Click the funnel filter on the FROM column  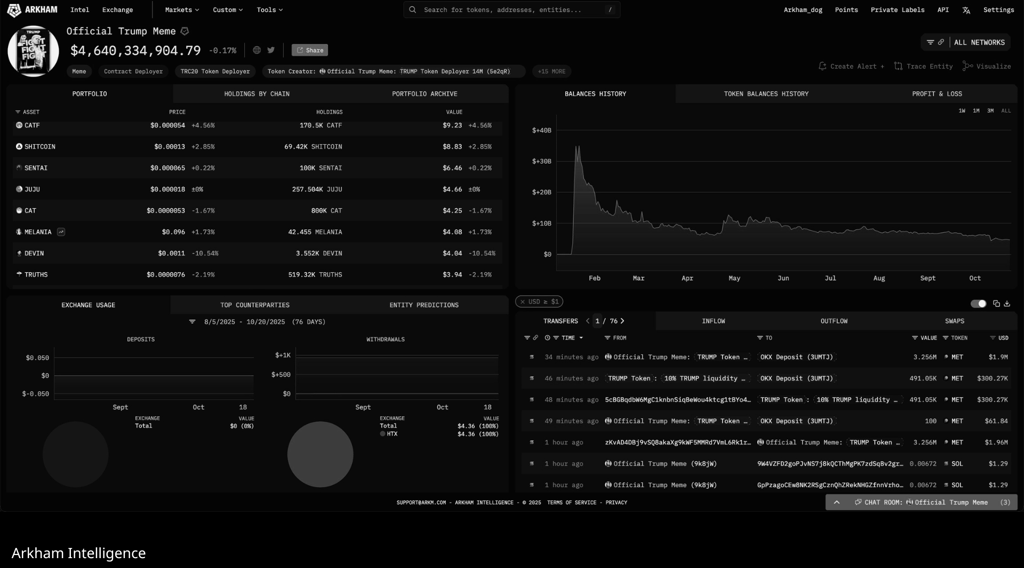(x=607, y=338)
